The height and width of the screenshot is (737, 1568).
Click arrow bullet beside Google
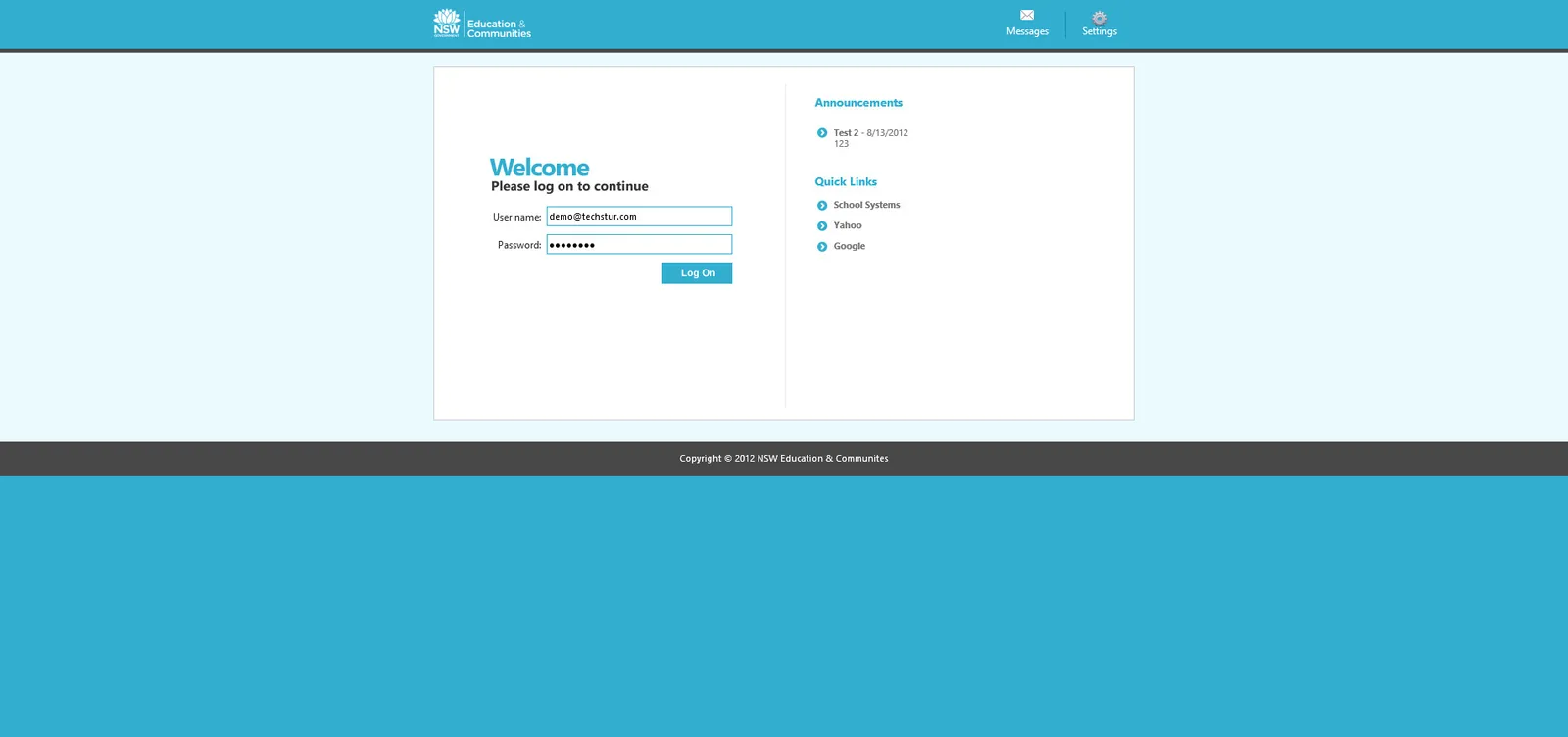[x=822, y=247]
